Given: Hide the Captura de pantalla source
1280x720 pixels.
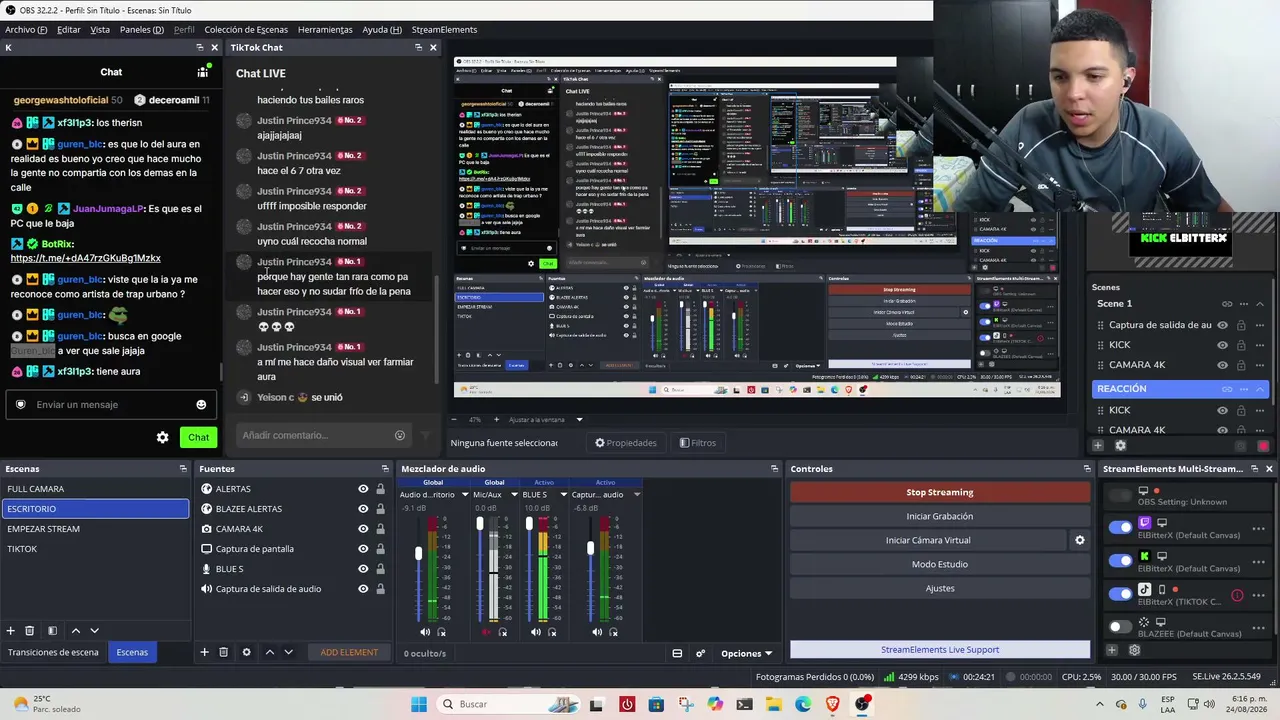Looking at the screenshot, I should [363, 549].
